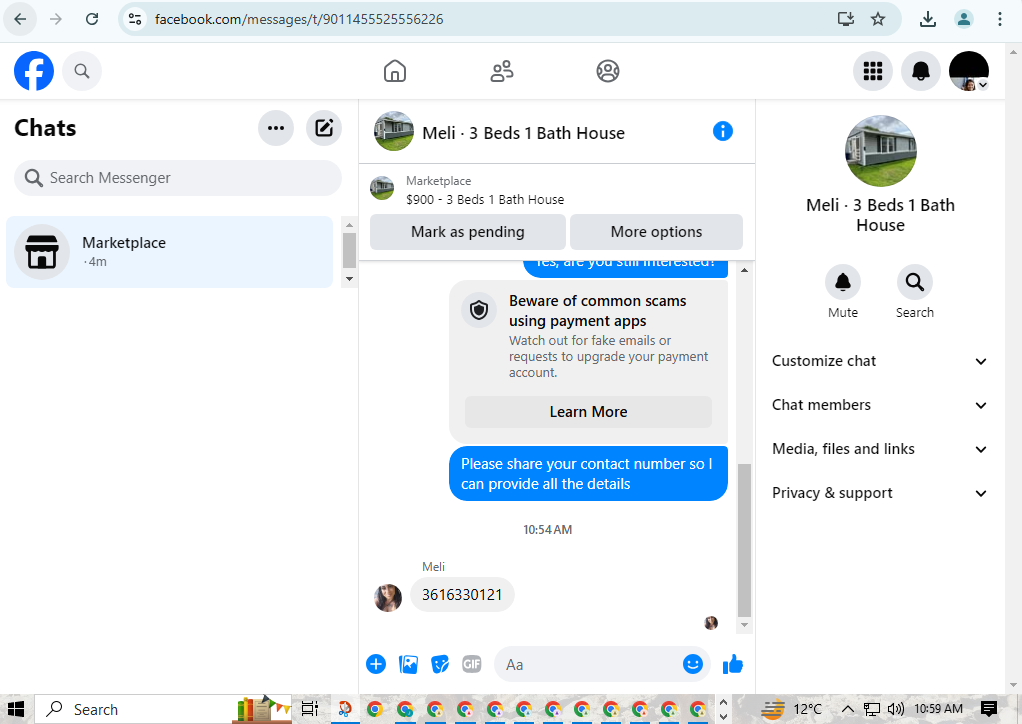Click the 'Please share your contact number' message

pos(588,474)
